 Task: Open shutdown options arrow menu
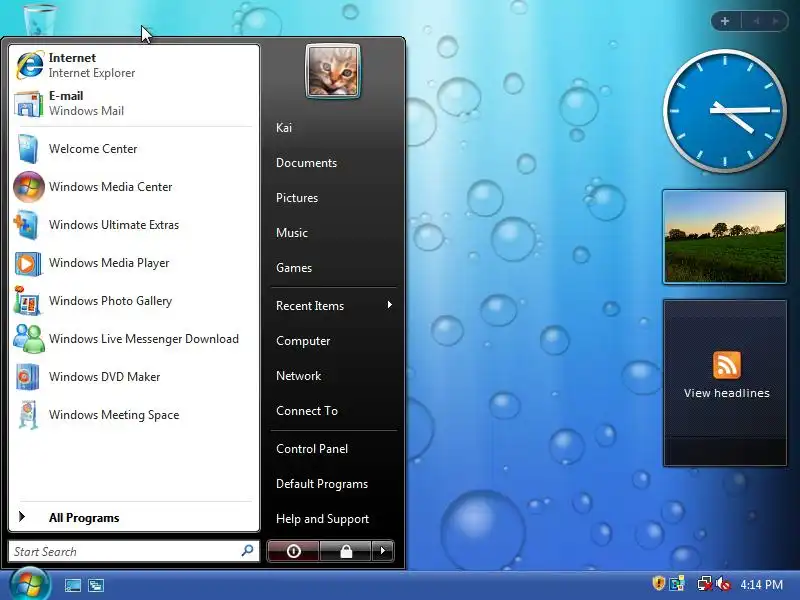pyautogui.click(x=383, y=551)
